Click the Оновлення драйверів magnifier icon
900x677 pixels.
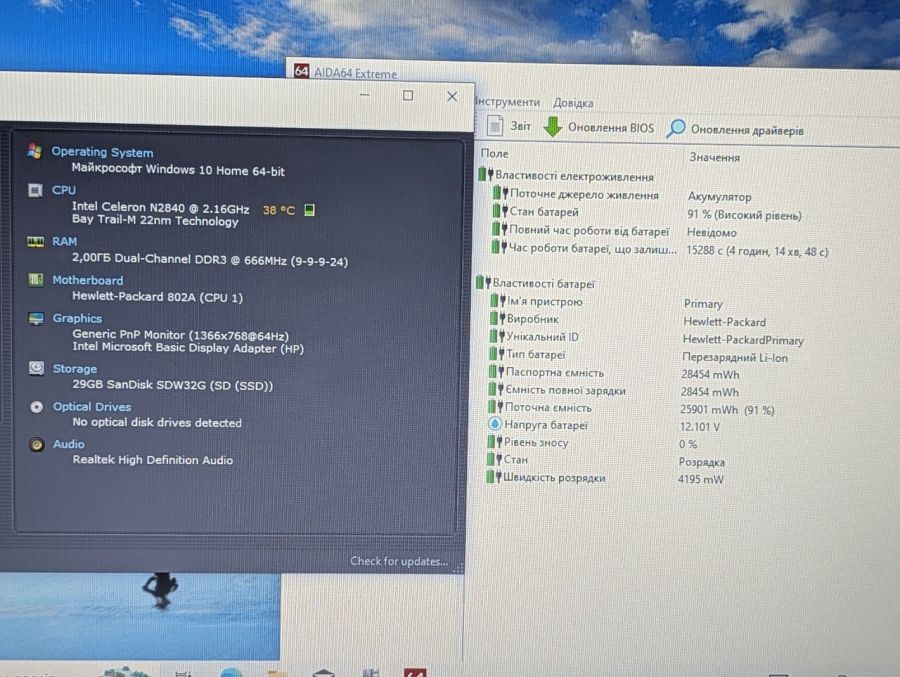coord(676,128)
